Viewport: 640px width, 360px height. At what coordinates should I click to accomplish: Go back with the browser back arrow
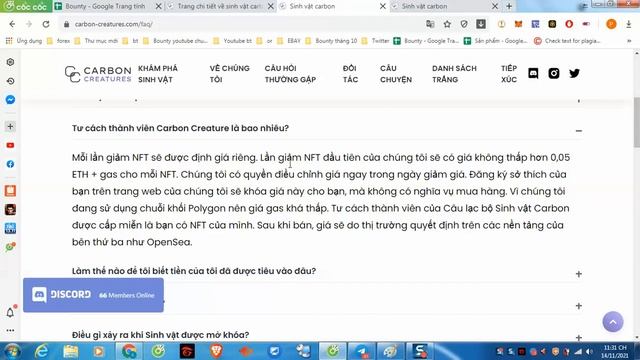[x=12, y=24]
